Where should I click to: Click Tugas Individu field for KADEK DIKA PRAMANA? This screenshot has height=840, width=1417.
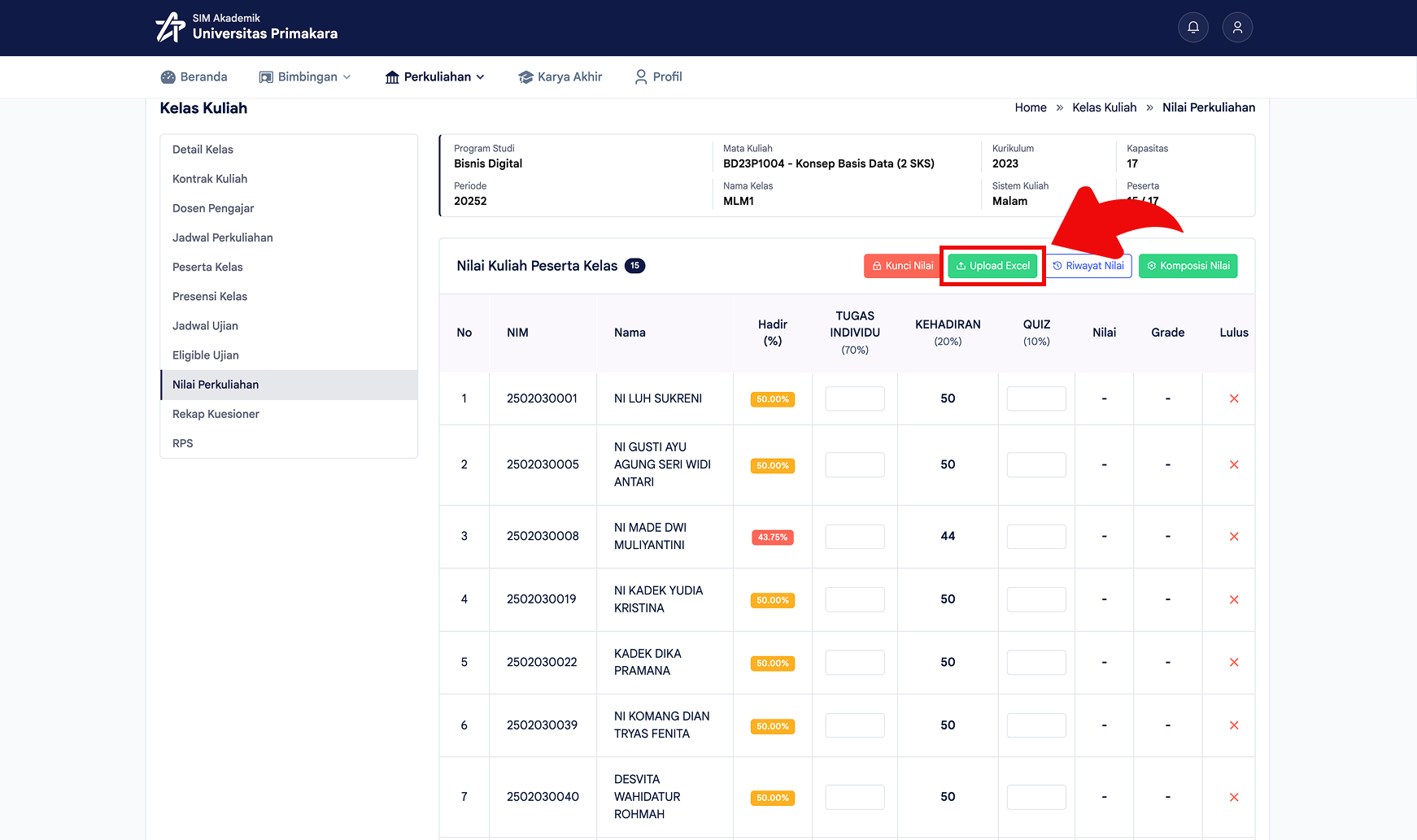[855, 662]
